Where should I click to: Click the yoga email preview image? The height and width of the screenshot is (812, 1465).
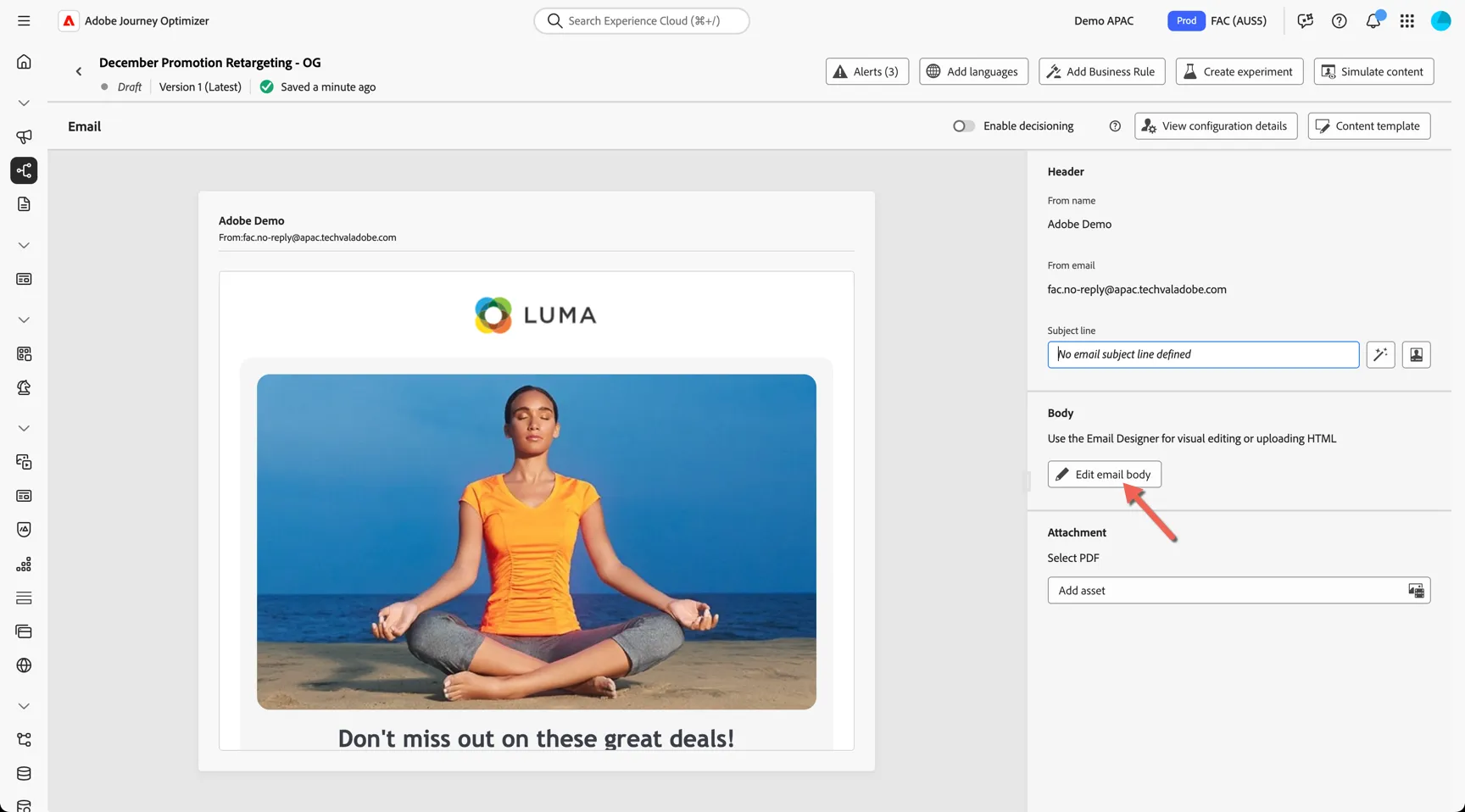click(537, 542)
